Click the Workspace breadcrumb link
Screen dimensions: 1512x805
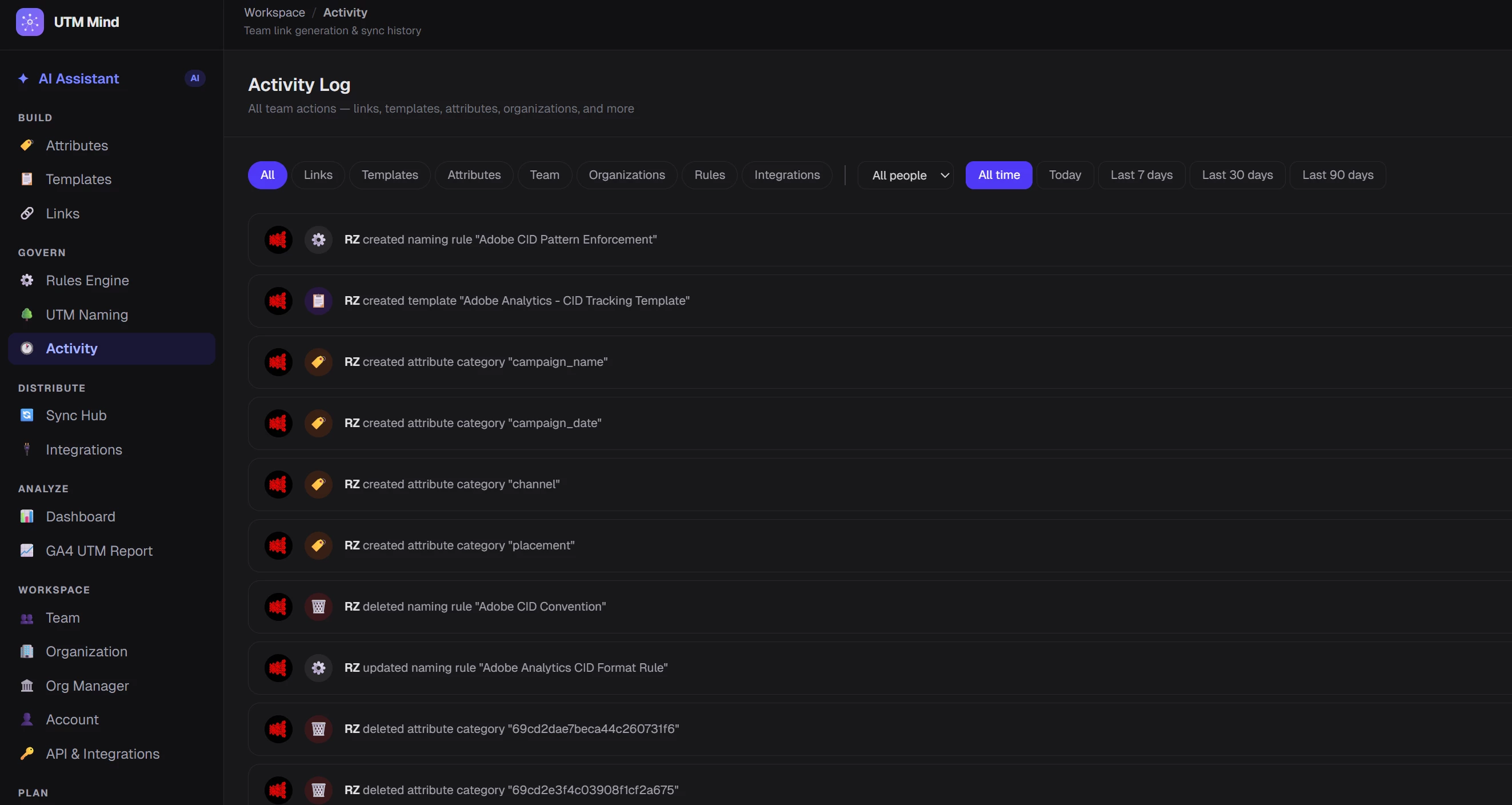coord(274,13)
